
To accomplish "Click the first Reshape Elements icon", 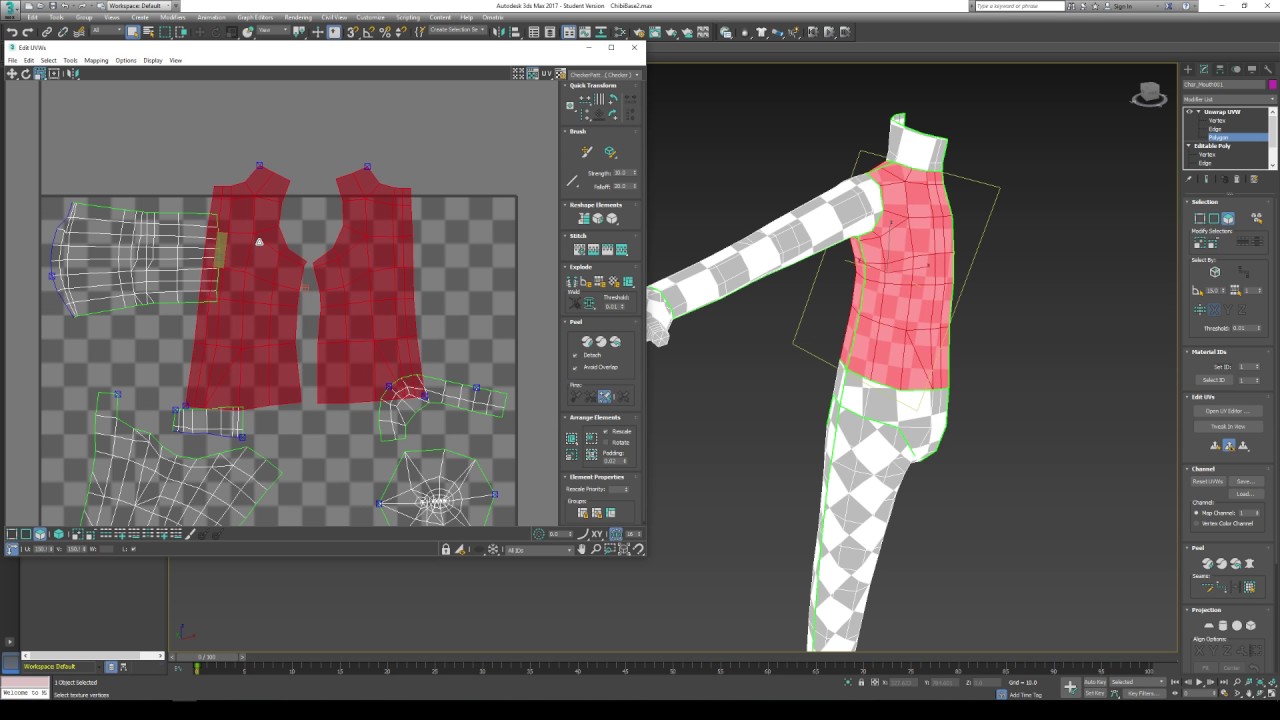I will click(584, 219).
